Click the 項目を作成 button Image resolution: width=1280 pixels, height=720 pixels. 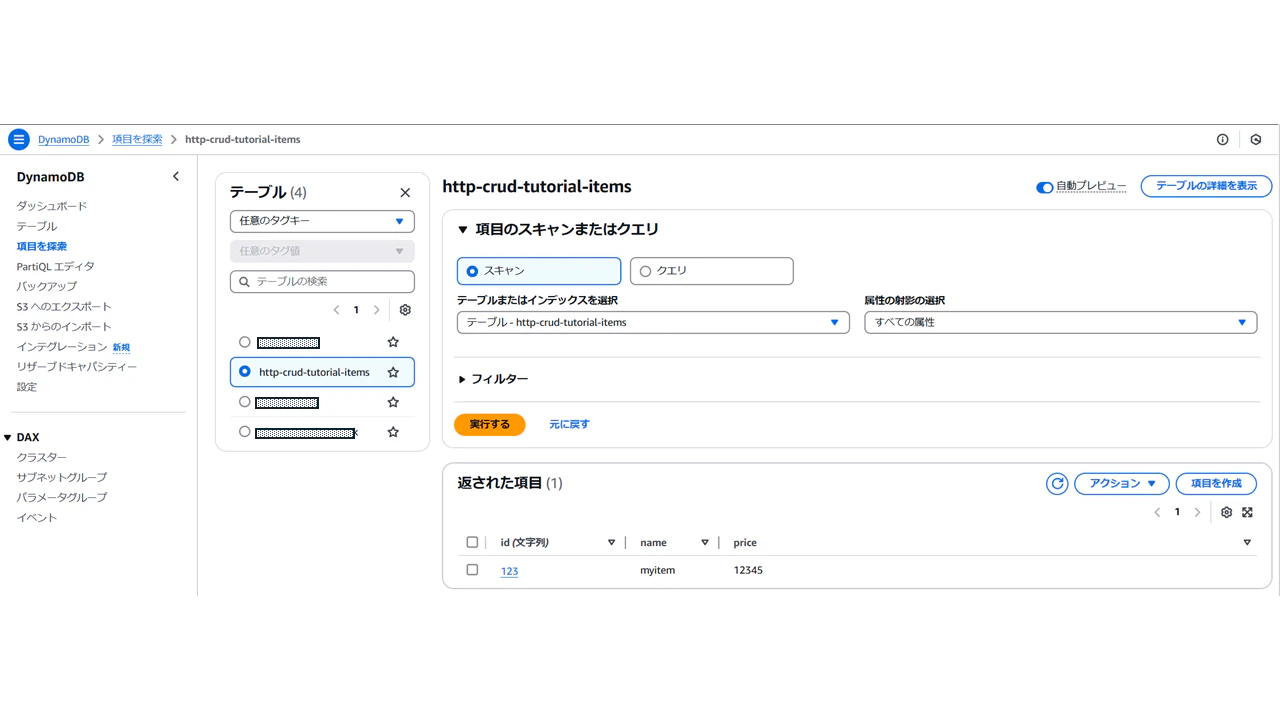[1216, 484]
